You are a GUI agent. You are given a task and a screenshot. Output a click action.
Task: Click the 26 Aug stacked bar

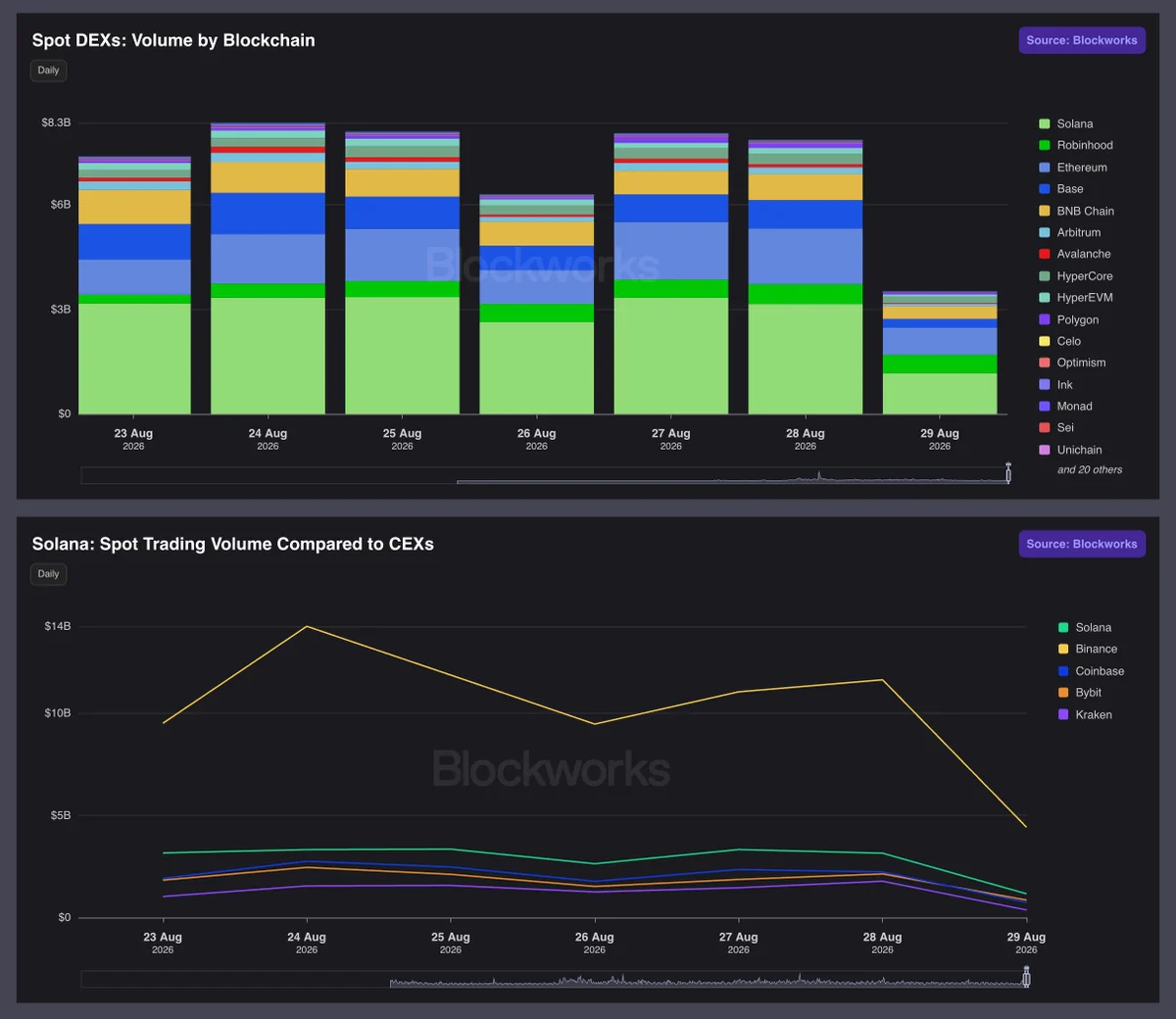536,305
